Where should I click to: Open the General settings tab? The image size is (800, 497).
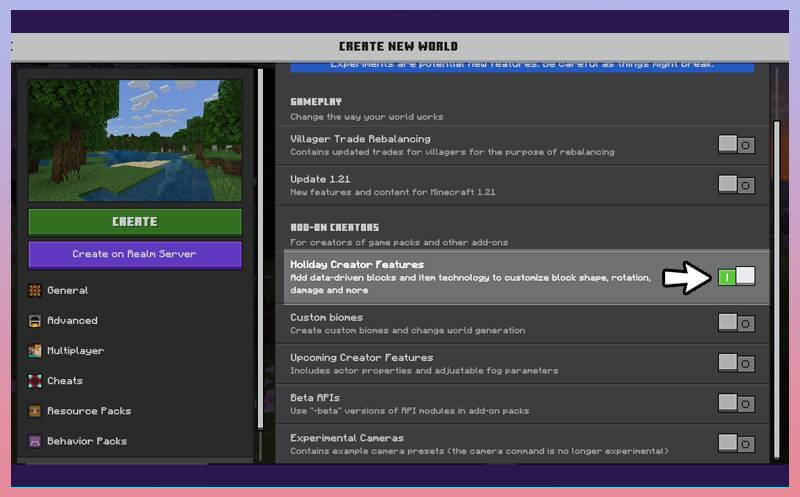click(68, 291)
